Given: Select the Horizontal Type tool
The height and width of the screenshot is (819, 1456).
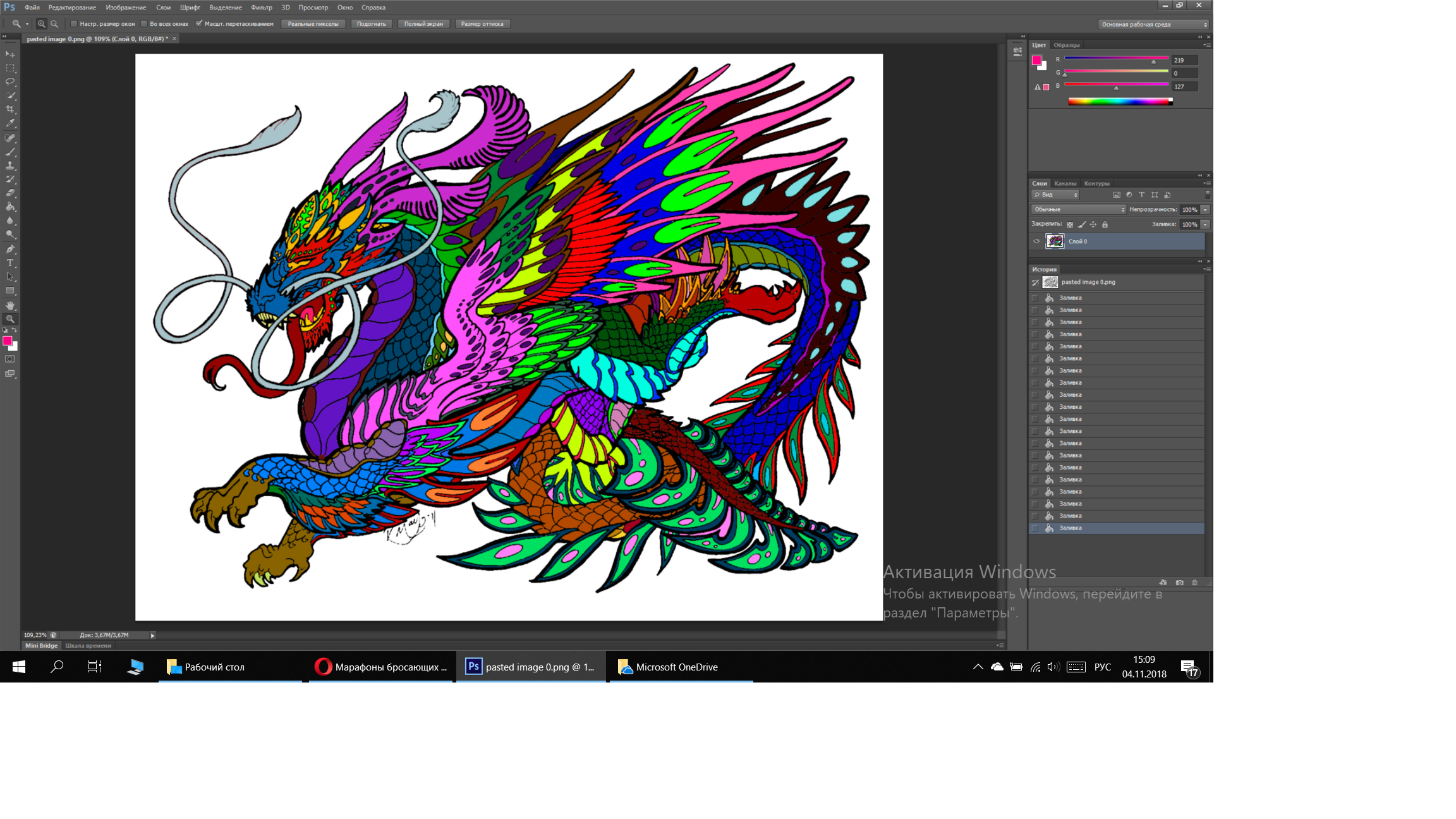Looking at the screenshot, I should [x=10, y=263].
